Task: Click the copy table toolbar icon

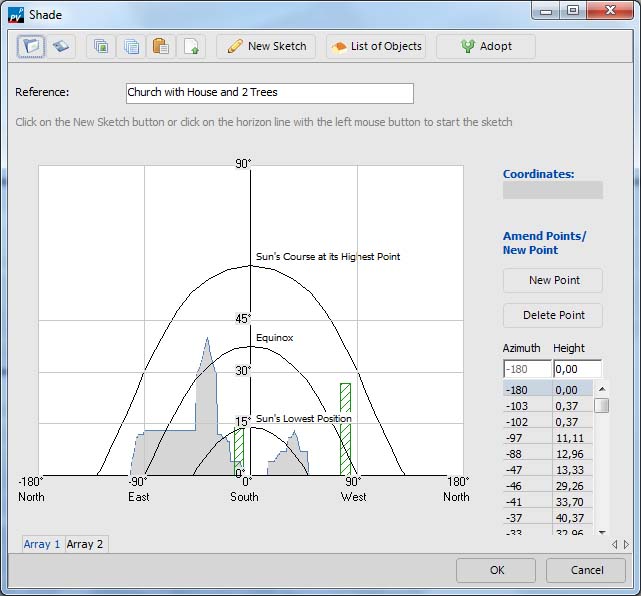Action: (131, 46)
